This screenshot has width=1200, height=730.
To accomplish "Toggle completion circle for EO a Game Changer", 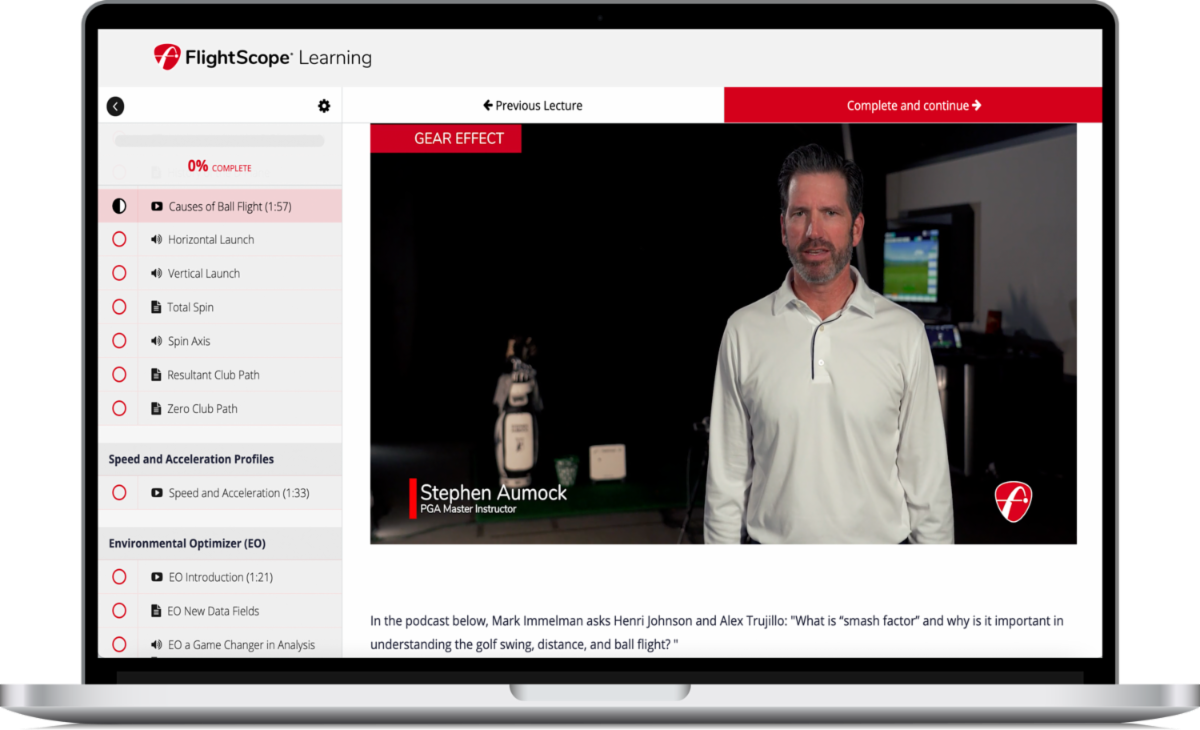I will pyautogui.click(x=119, y=645).
